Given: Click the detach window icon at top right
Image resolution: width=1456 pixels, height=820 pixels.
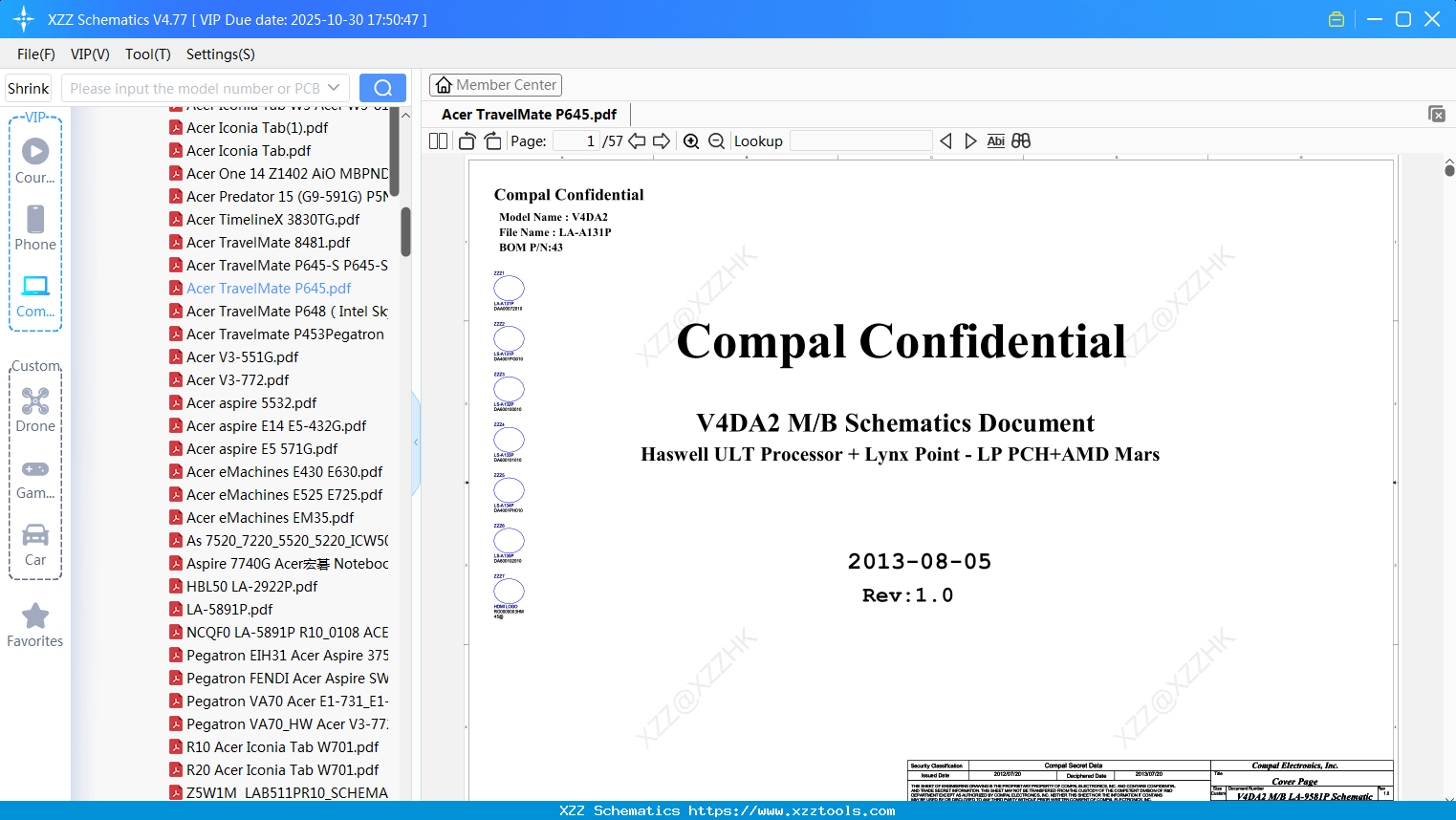Looking at the screenshot, I should click(1437, 114).
